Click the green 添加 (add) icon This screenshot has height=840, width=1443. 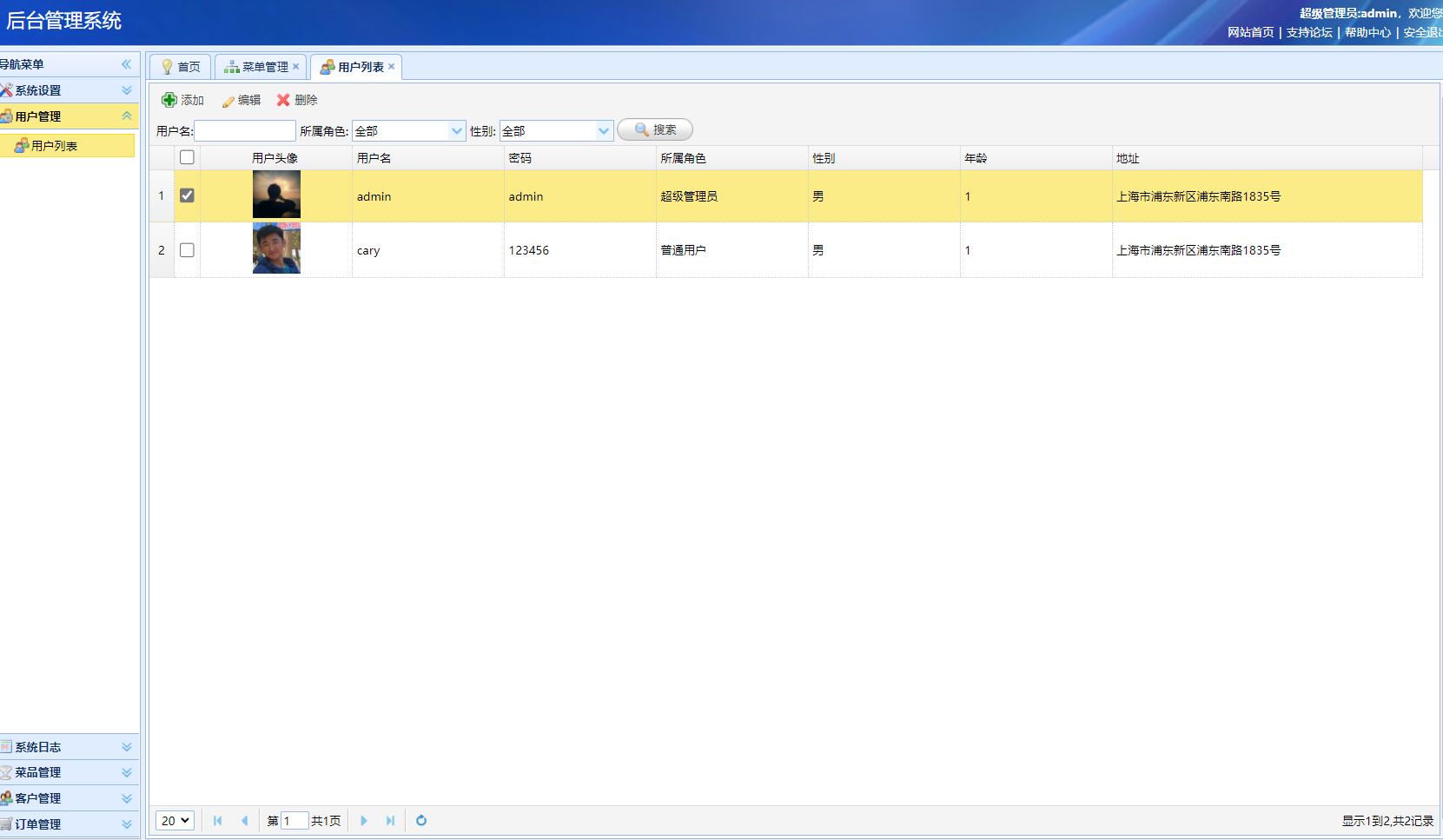click(x=169, y=100)
